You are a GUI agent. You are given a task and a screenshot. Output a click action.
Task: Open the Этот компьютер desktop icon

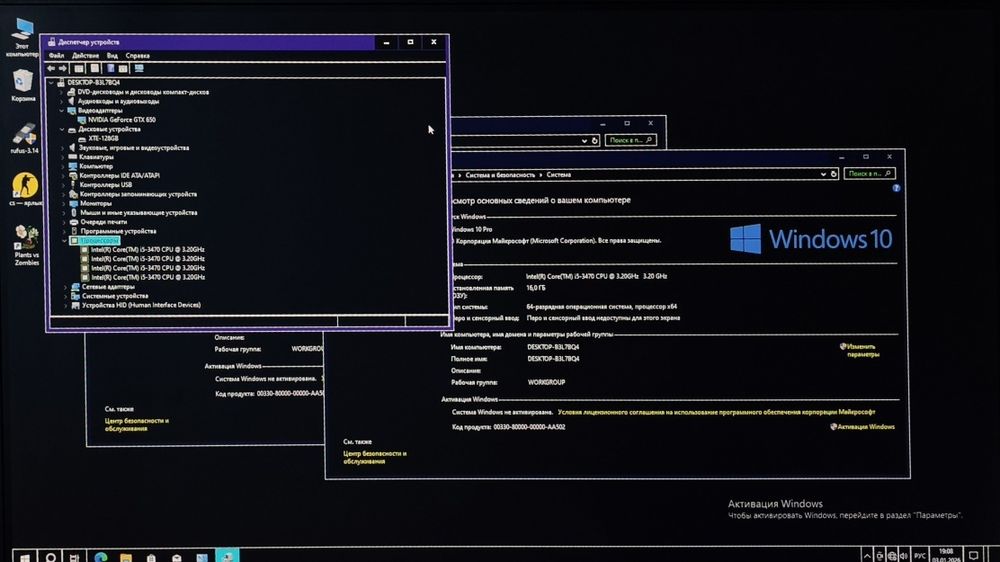pos(22,37)
